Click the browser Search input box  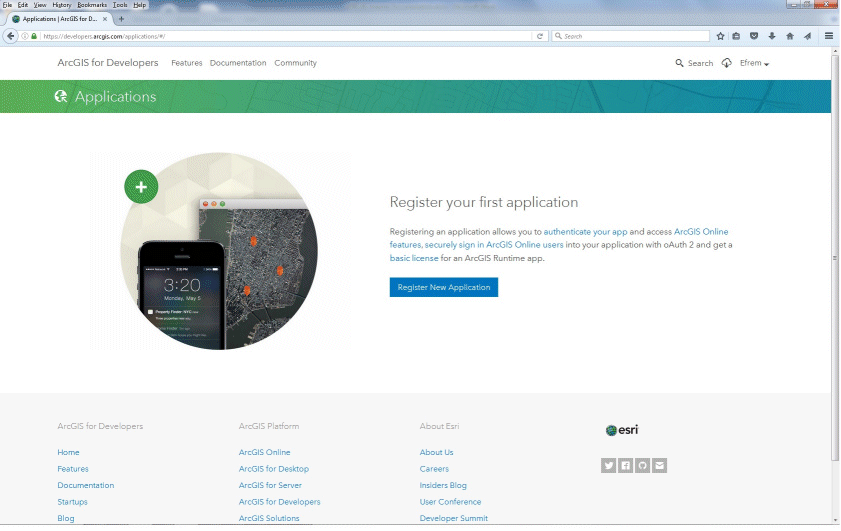point(631,36)
